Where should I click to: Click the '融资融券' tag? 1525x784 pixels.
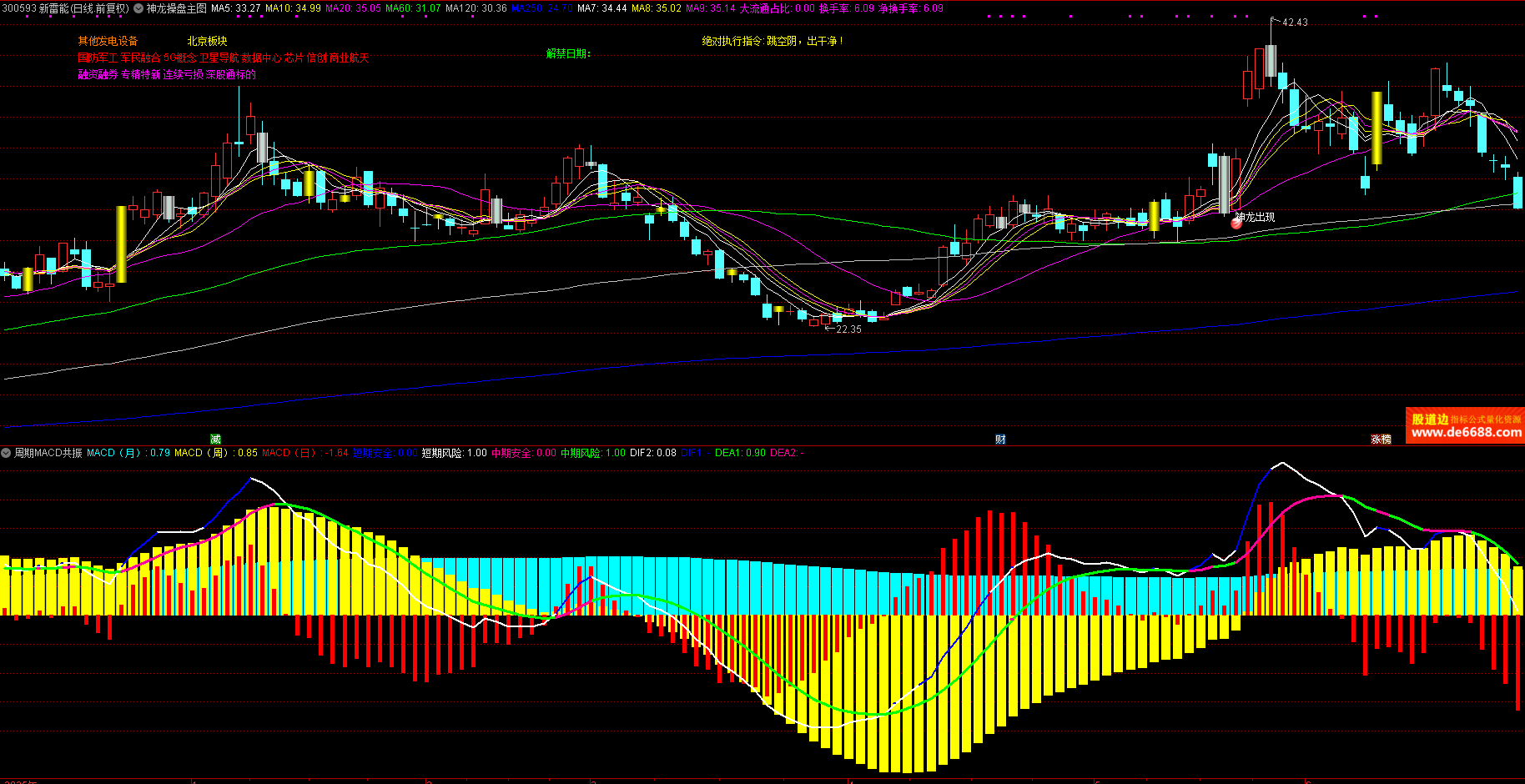pyautogui.click(x=98, y=74)
